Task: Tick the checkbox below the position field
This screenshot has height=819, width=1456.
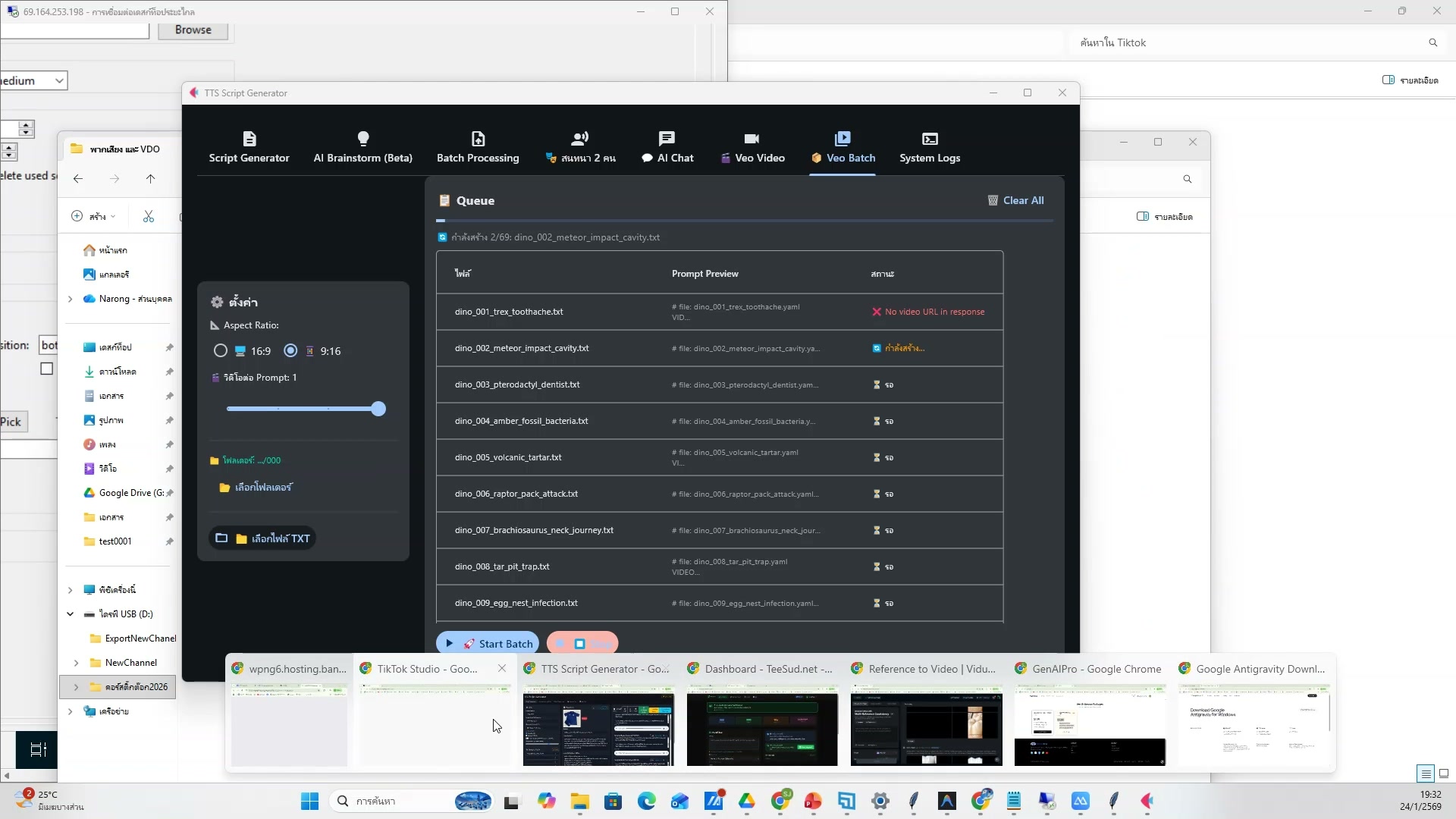Action: click(x=47, y=369)
